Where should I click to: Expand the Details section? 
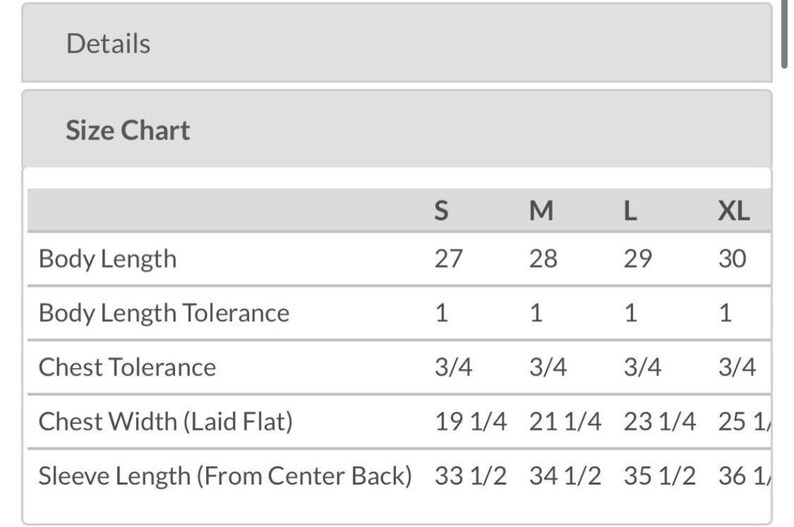coord(108,44)
